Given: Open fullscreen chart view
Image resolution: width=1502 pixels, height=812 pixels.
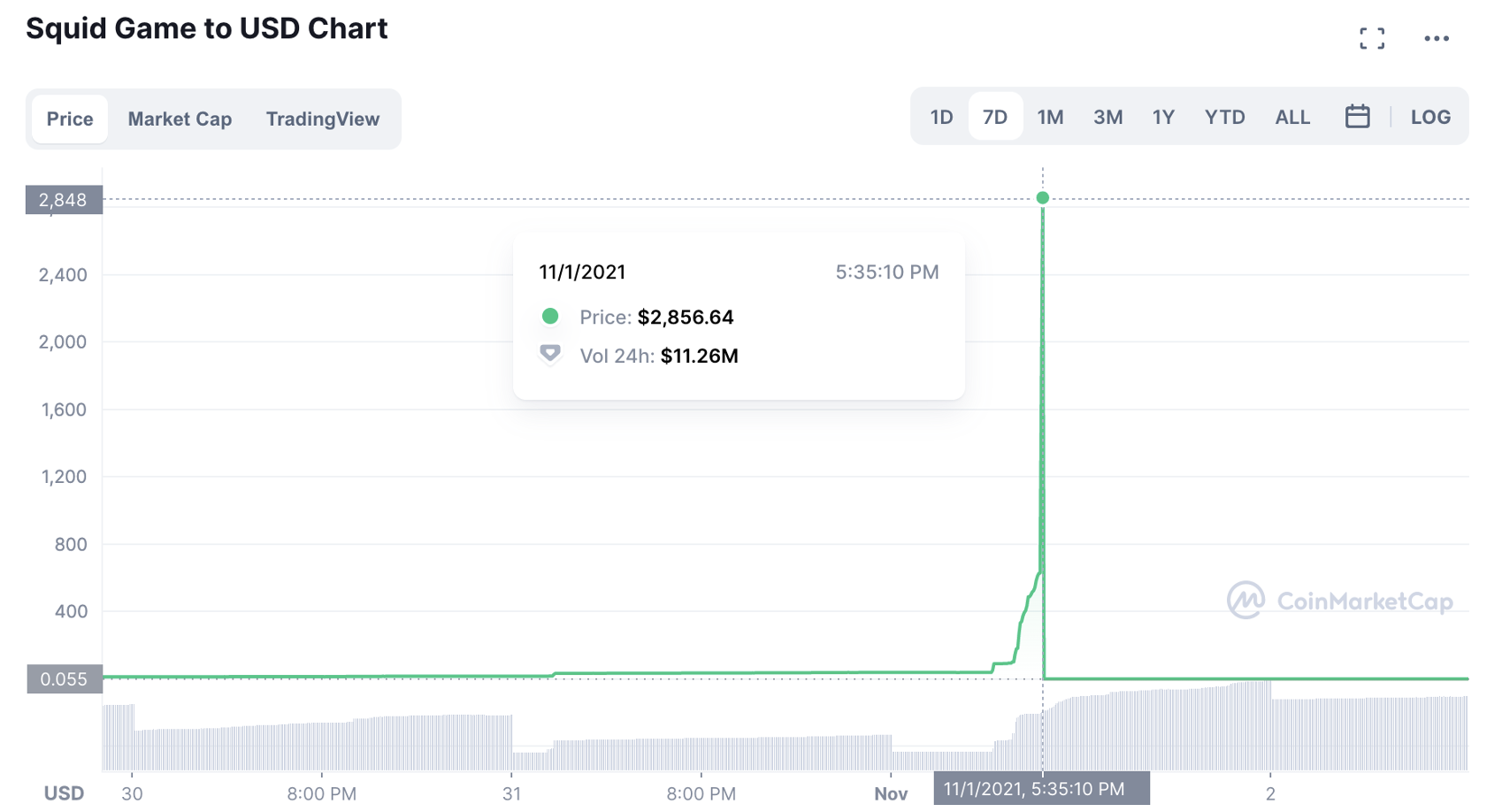Looking at the screenshot, I should [1372, 38].
